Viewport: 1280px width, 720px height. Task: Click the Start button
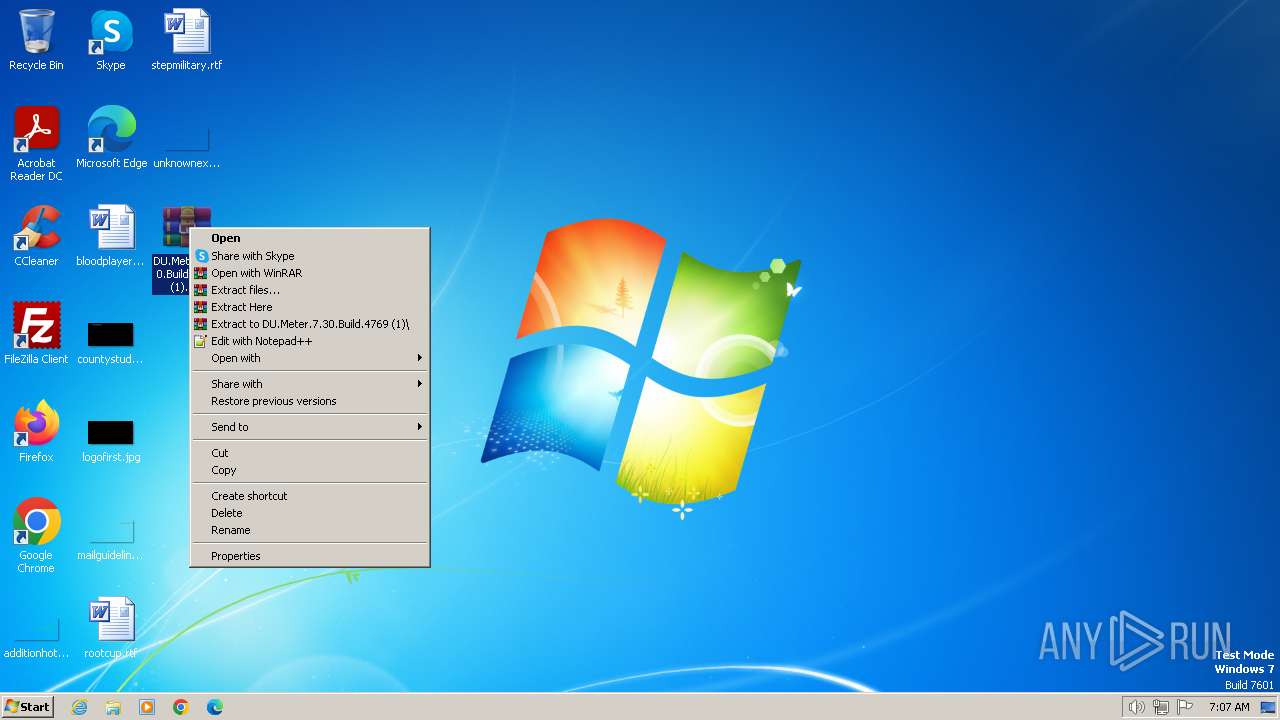click(x=27, y=707)
